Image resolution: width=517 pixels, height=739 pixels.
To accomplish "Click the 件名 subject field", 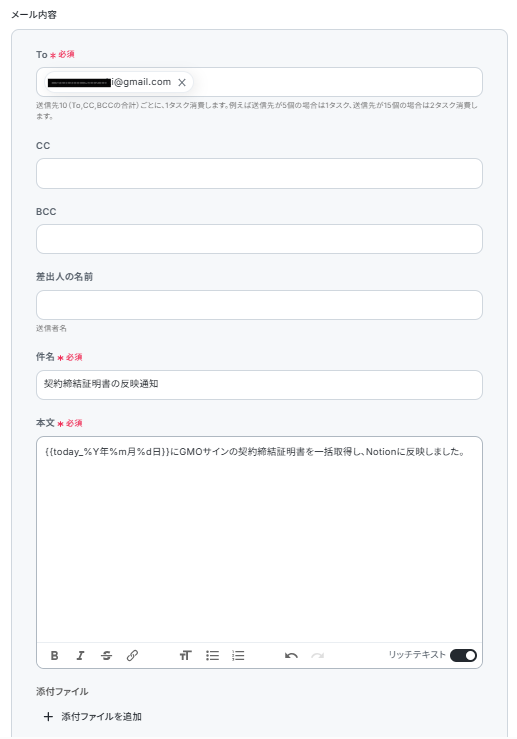I will pyautogui.click(x=259, y=385).
